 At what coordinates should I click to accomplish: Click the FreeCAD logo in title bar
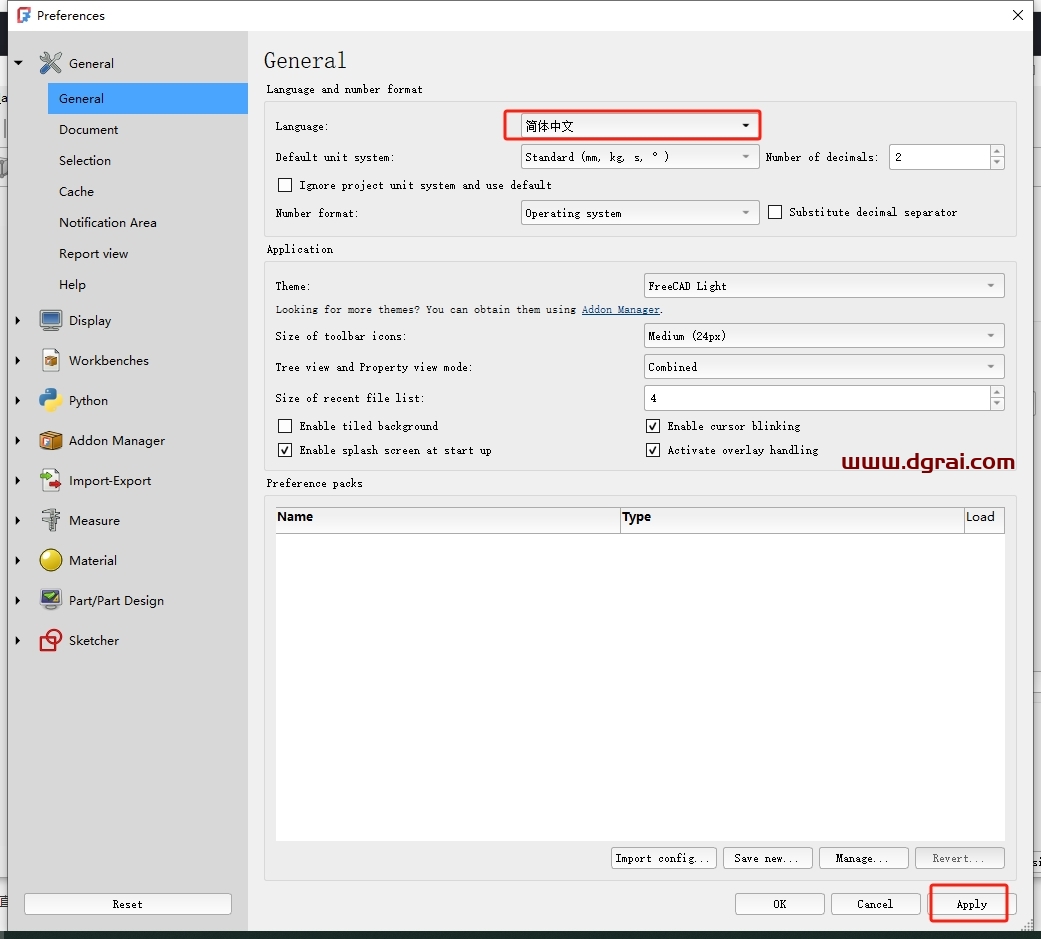(x=24, y=15)
